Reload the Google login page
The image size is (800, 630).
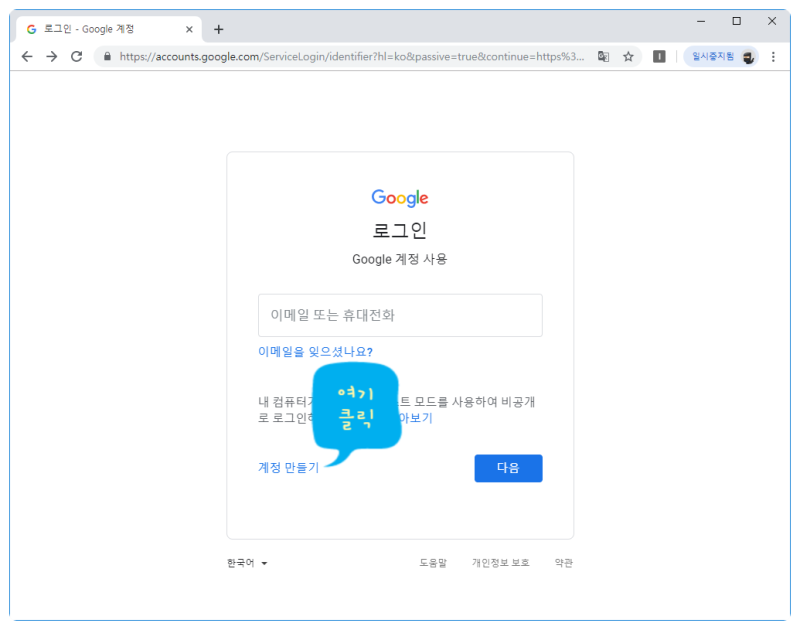coord(77,57)
